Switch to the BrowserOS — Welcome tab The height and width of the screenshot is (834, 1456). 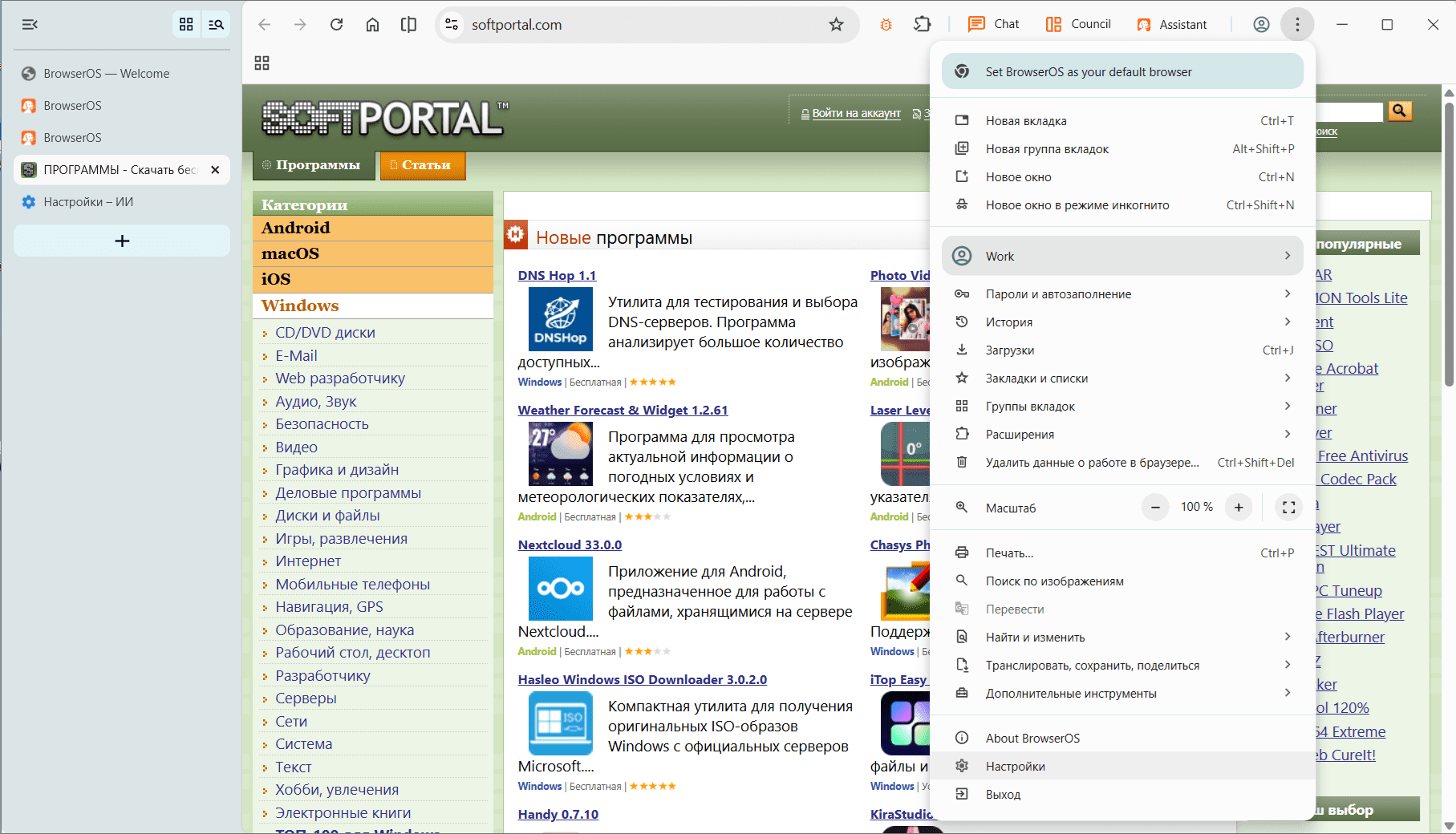(x=122, y=74)
